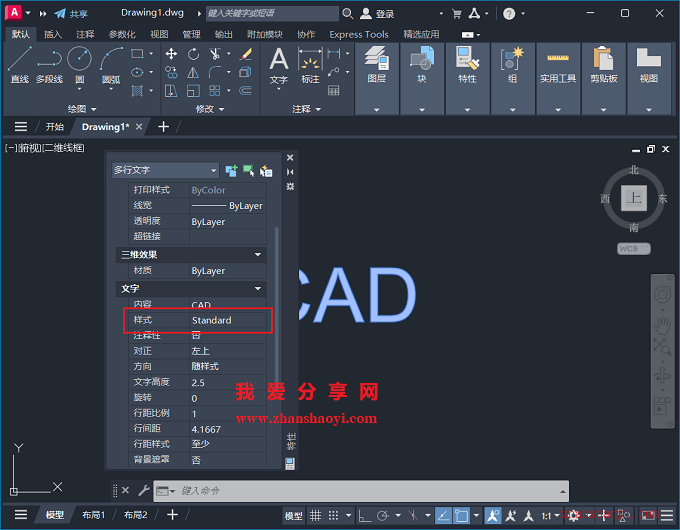Expand the 绘图 panel dropdown

82,109
